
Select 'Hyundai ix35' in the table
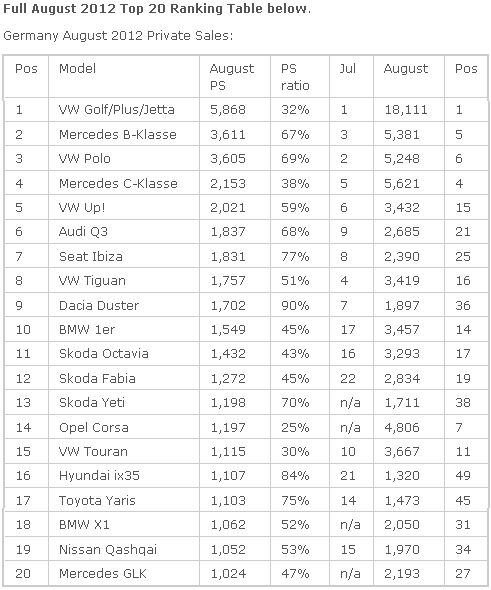(x=99, y=476)
